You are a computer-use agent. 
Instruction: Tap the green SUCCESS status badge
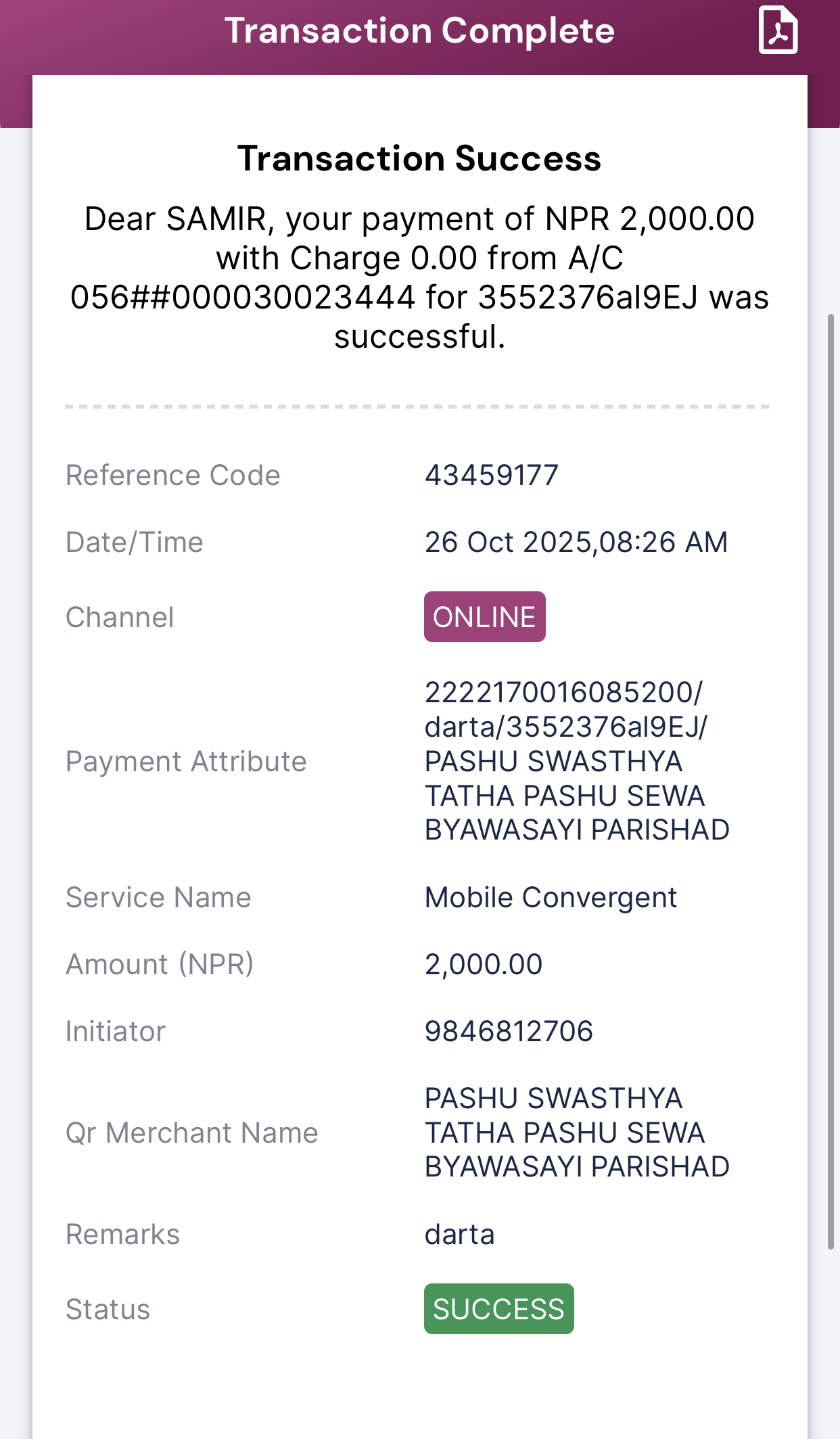pos(498,1308)
